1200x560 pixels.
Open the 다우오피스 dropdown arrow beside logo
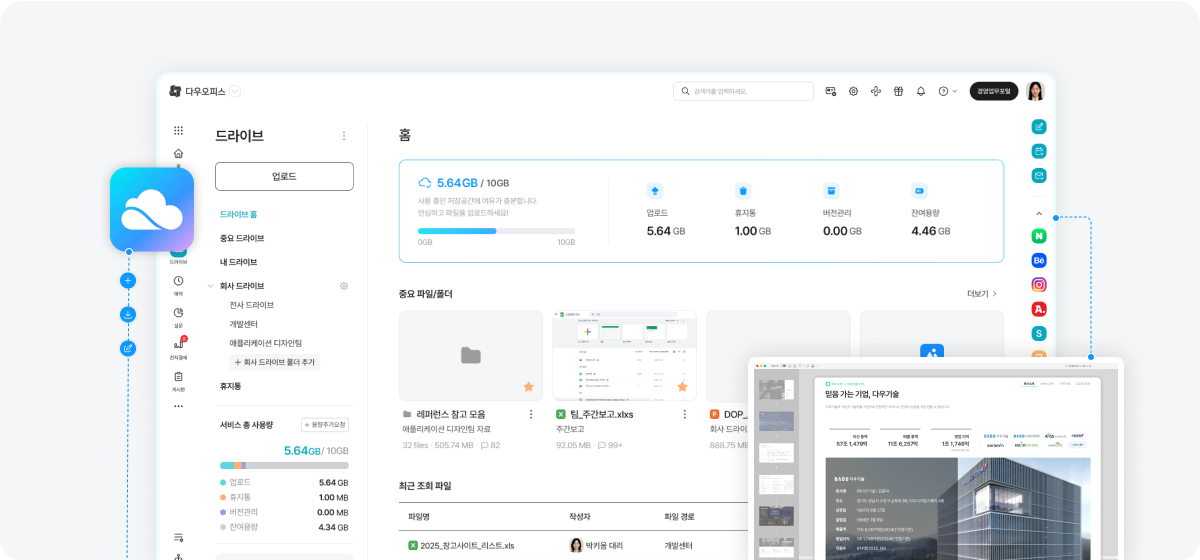click(235, 91)
